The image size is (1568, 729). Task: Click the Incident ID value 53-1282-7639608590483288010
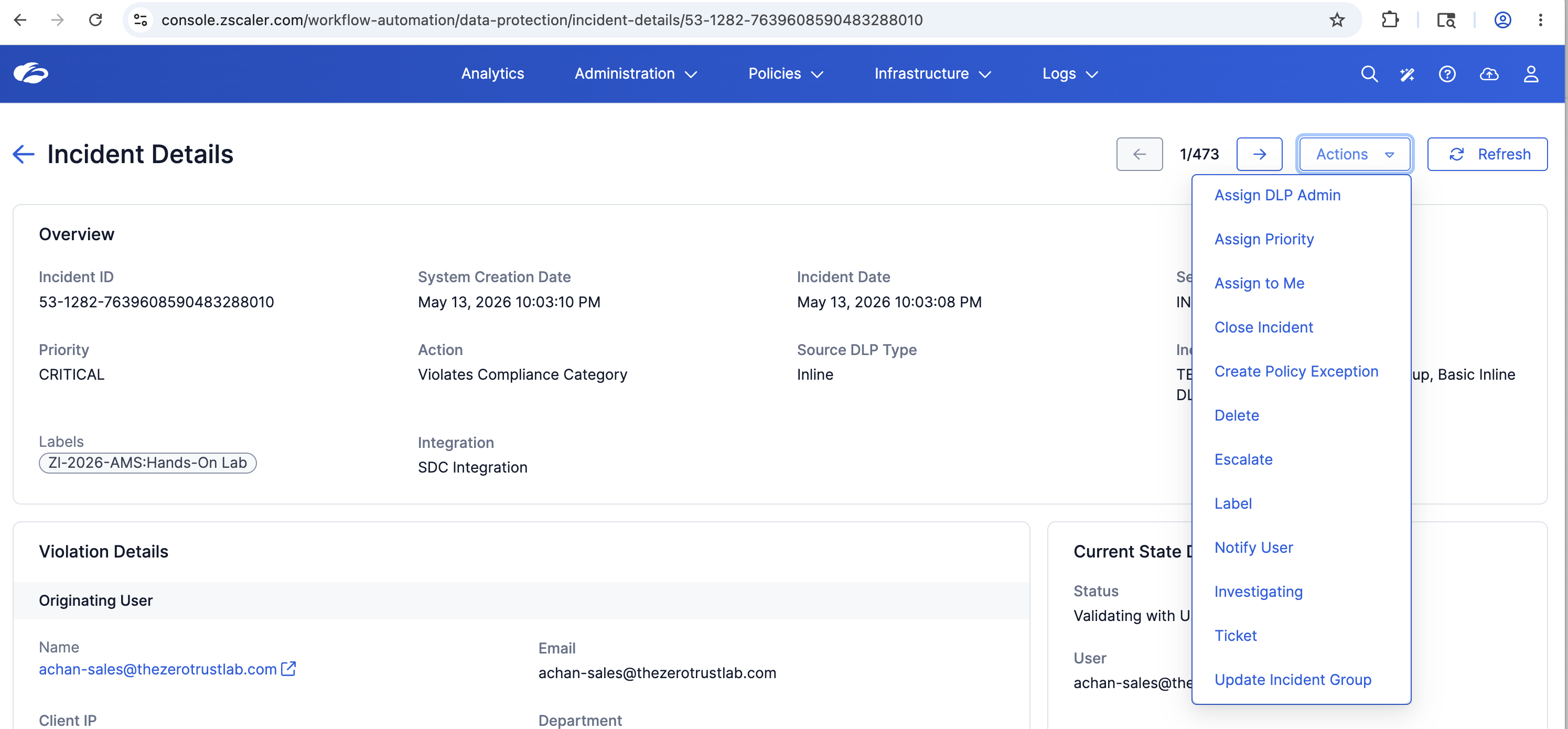(156, 303)
